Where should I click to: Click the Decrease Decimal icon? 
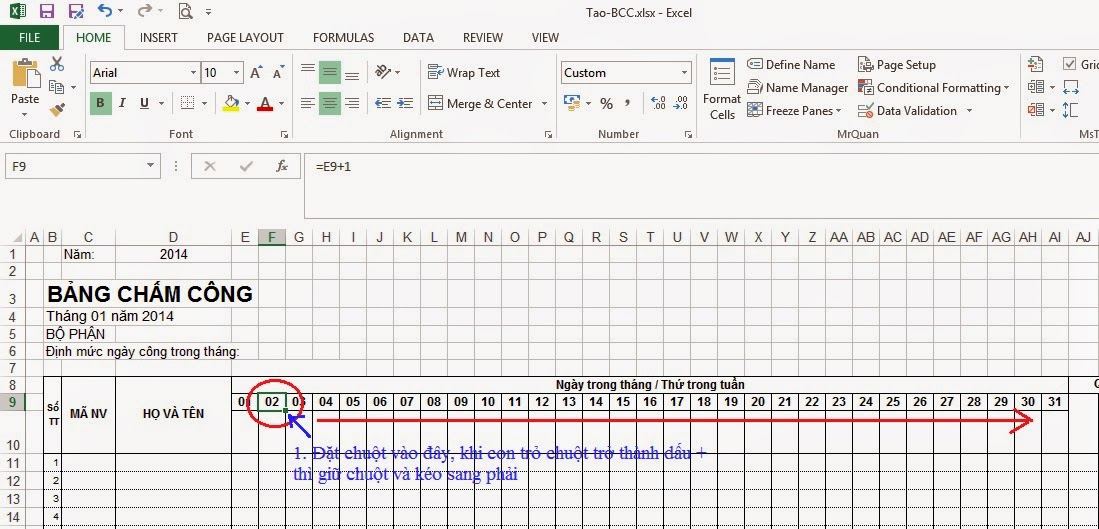click(x=681, y=103)
